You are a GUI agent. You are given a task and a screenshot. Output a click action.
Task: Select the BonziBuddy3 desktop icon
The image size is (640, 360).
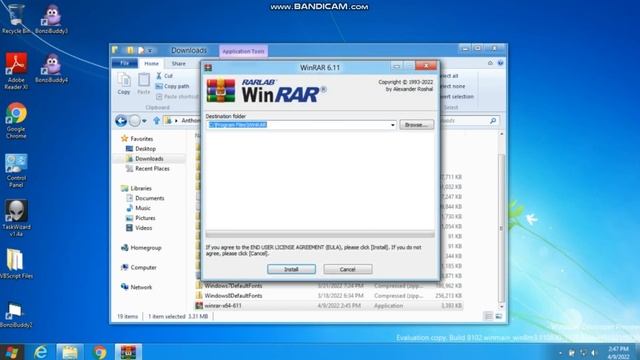[51, 19]
